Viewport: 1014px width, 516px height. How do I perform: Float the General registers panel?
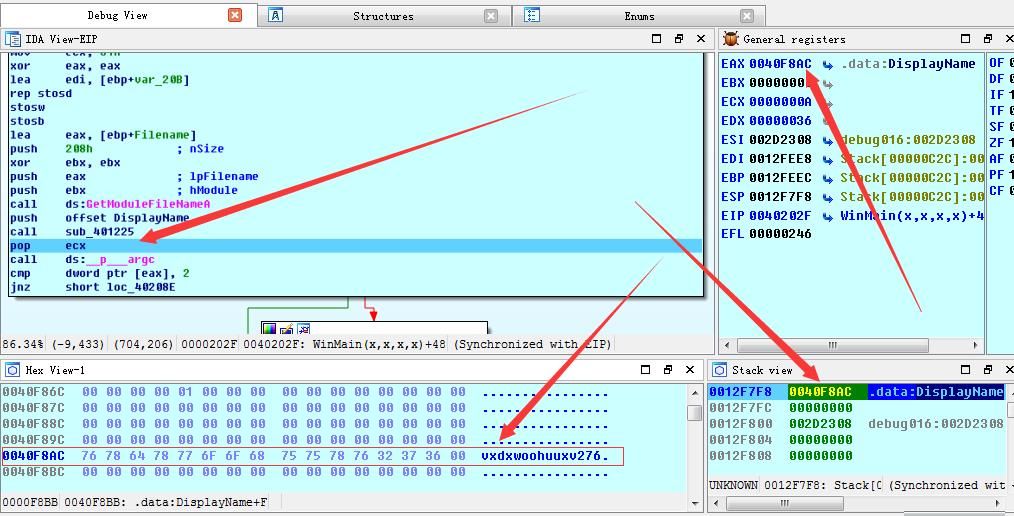[x=987, y=39]
